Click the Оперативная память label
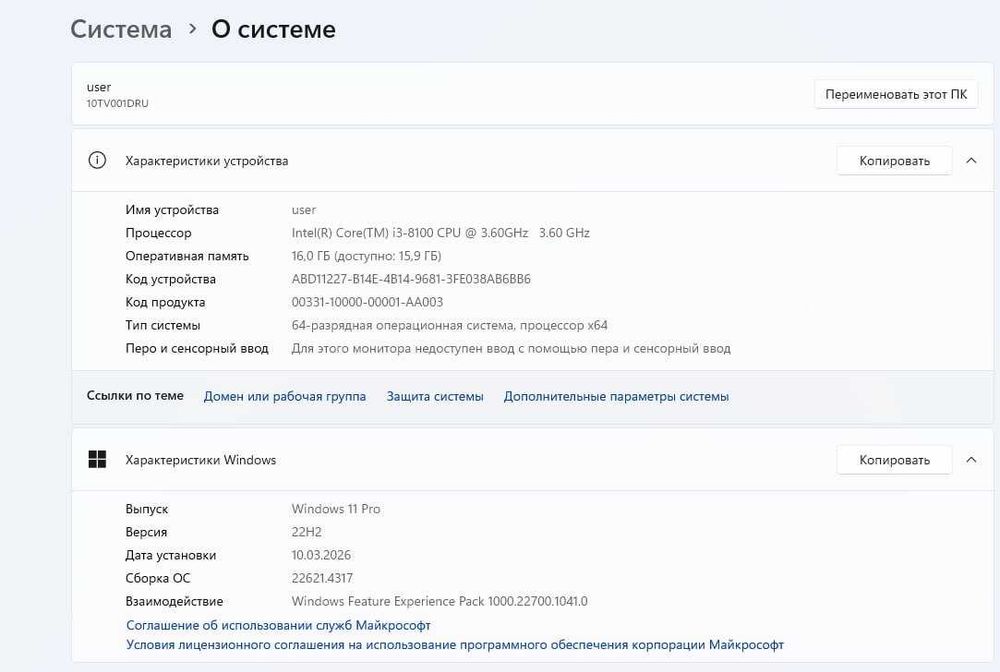 click(187, 256)
